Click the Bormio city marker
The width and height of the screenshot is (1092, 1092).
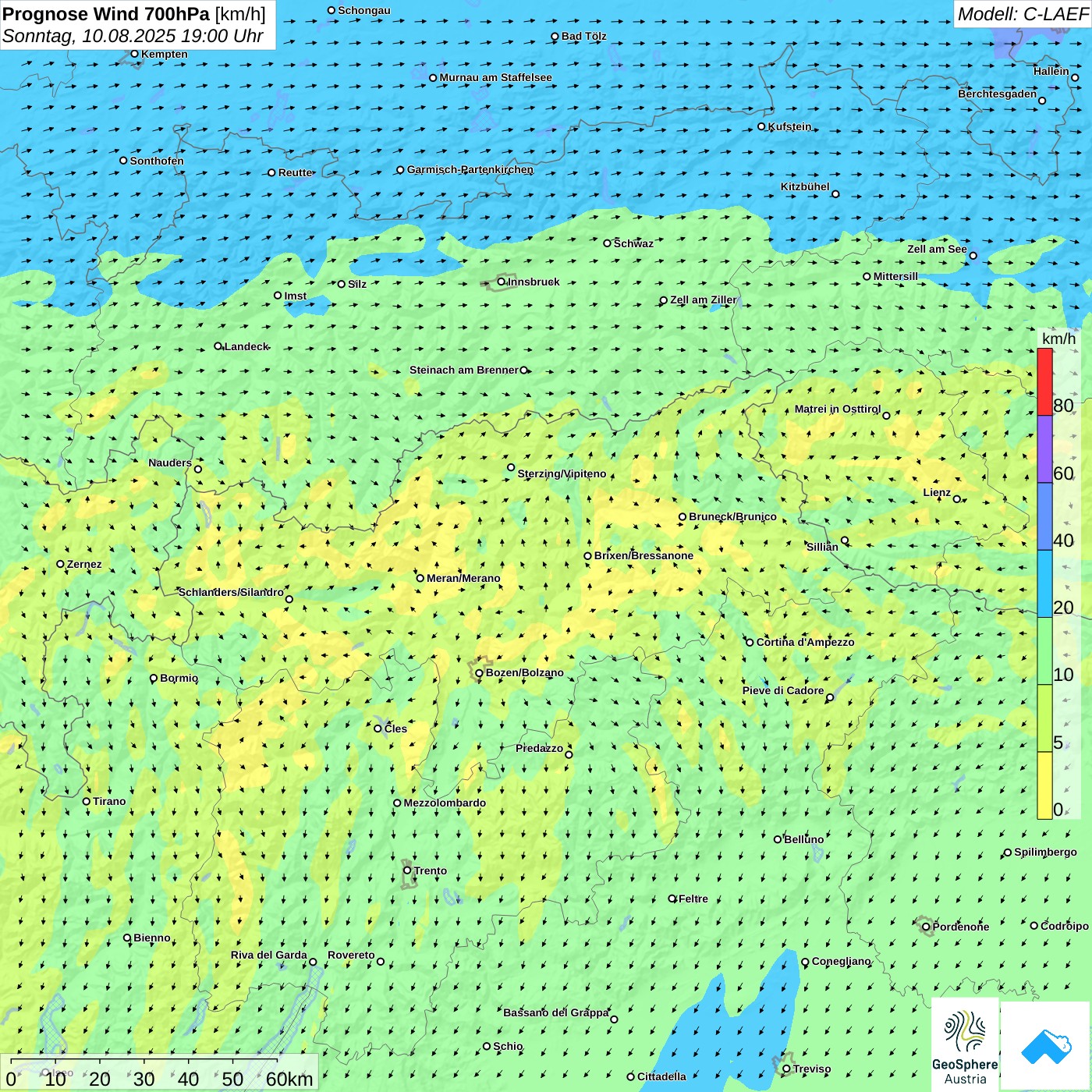154,678
